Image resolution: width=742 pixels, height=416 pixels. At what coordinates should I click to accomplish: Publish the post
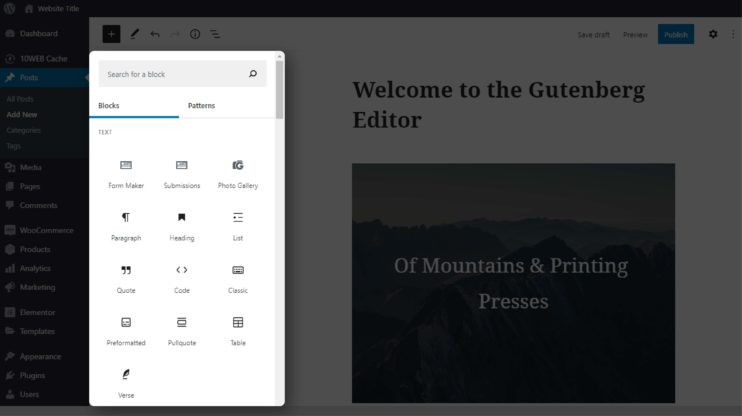(x=676, y=34)
